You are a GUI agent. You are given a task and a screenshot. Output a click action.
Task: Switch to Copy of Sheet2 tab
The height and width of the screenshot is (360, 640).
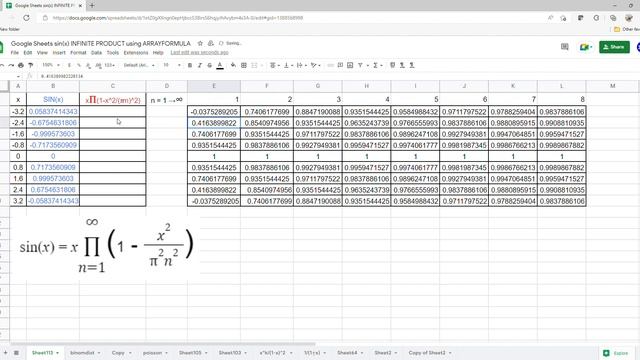click(x=430, y=353)
